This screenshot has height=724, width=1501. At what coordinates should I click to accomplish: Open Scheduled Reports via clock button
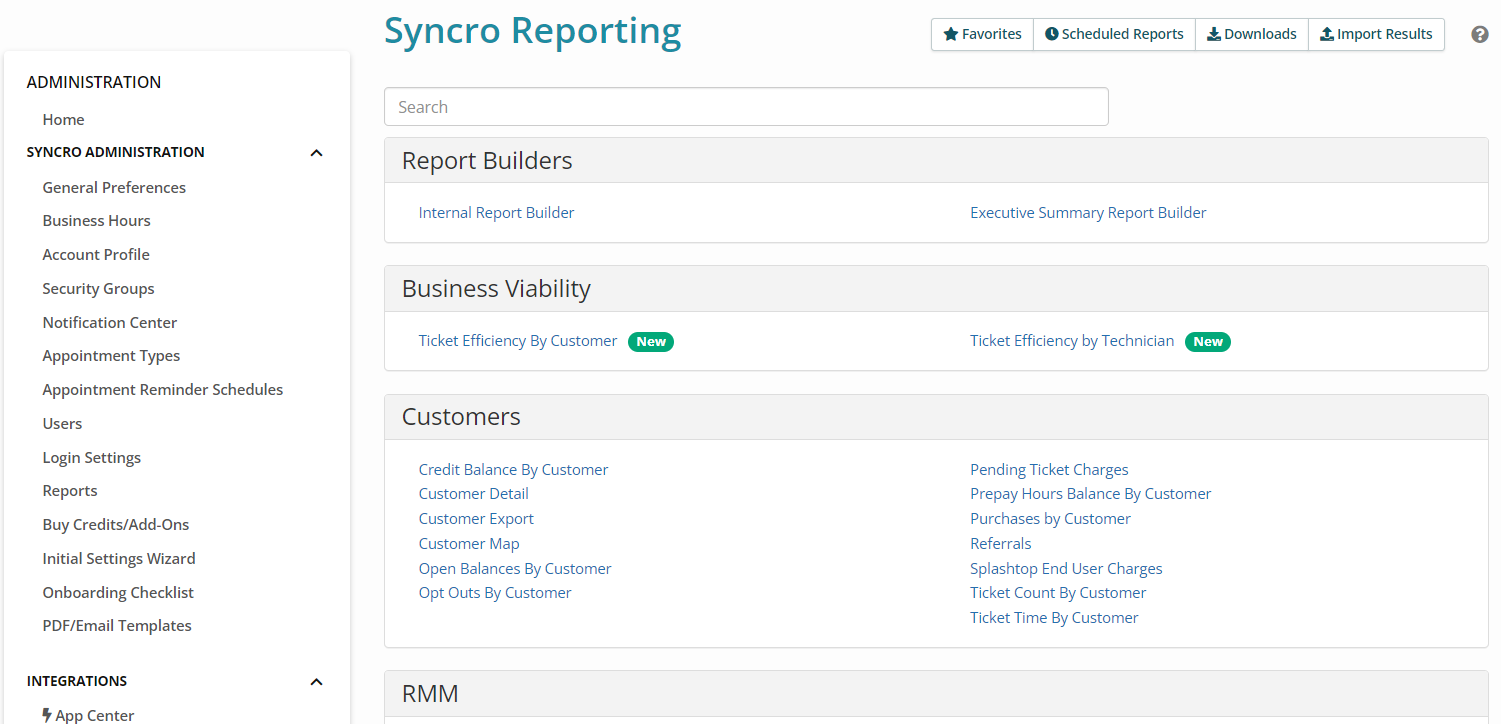[1114, 34]
